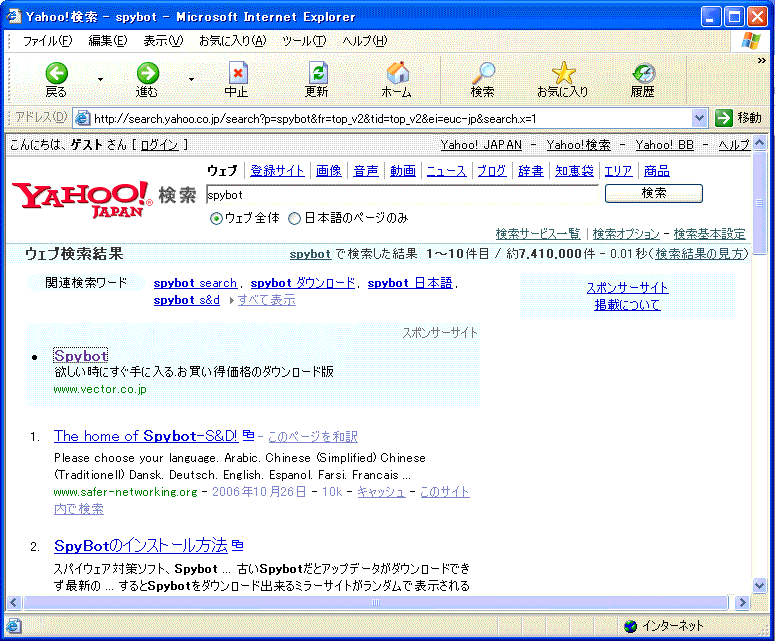Open 検索基本設定 link
The height and width of the screenshot is (641, 775).
click(x=709, y=233)
